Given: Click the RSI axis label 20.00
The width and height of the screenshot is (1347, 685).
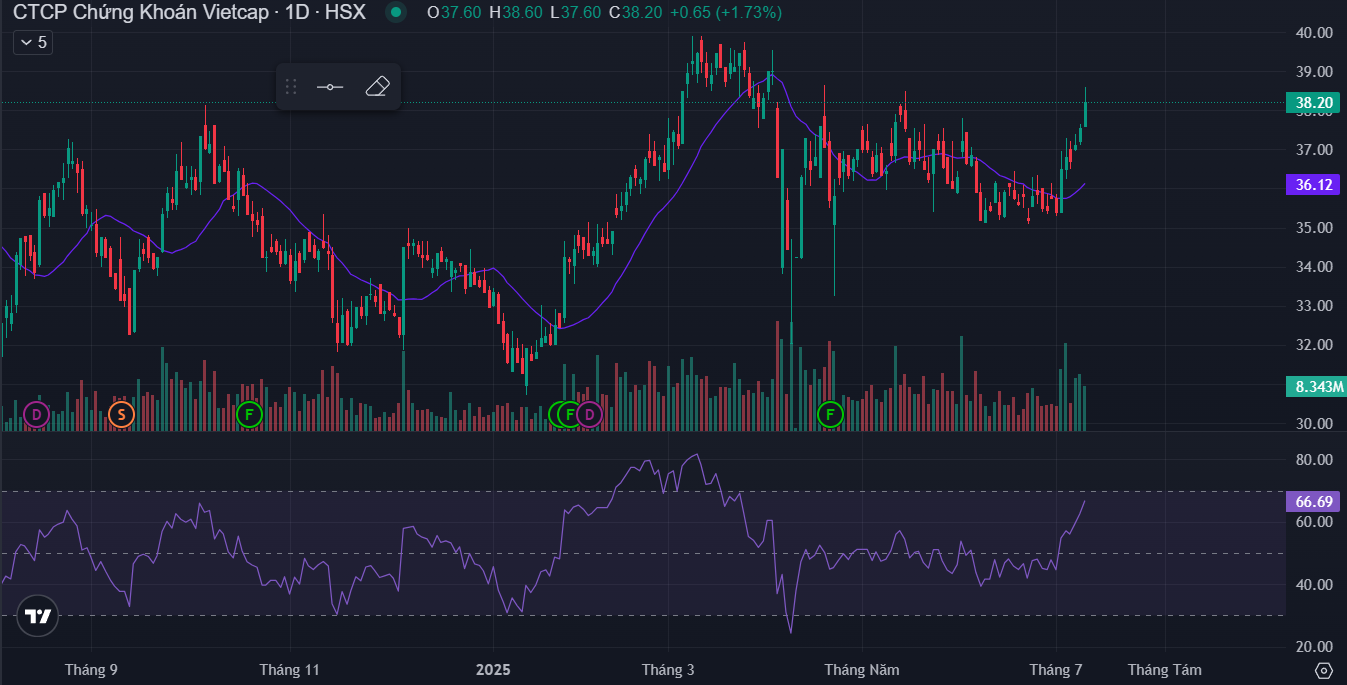Looking at the screenshot, I should click(1314, 647).
